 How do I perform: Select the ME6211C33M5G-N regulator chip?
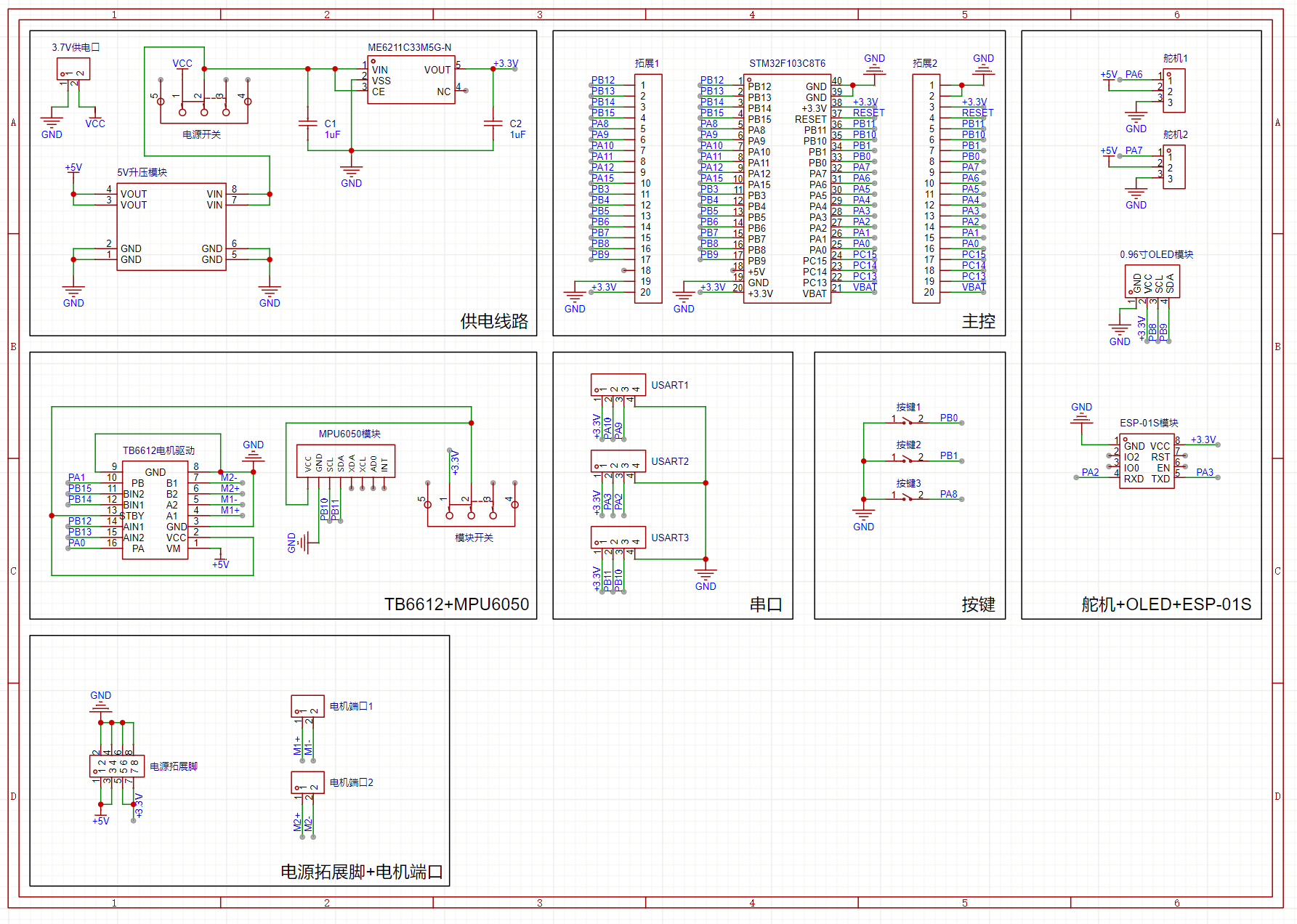(411, 80)
